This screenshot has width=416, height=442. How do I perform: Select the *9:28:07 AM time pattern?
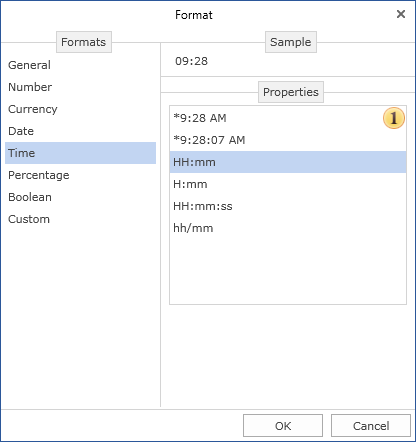pyautogui.click(x=288, y=140)
